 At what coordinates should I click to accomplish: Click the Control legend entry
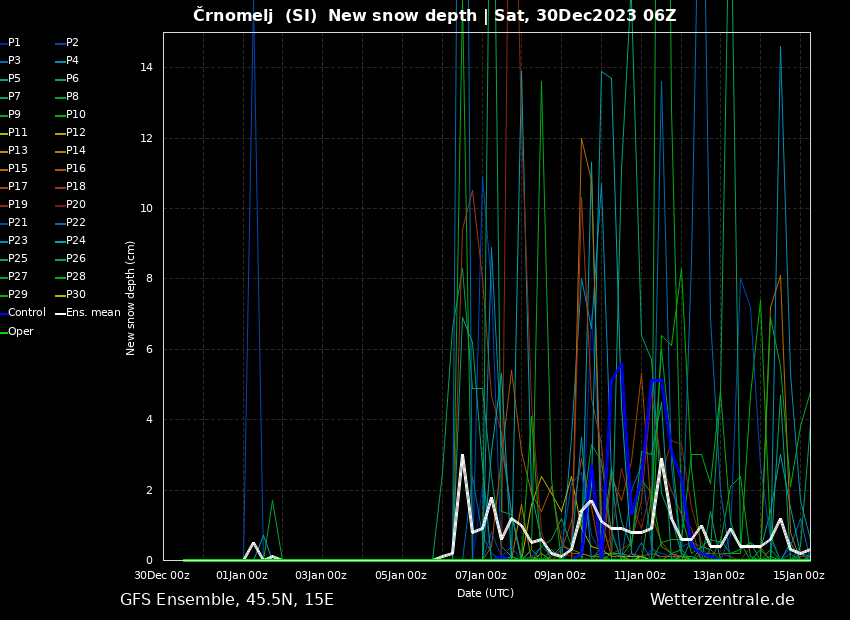pyautogui.click(x=27, y=313)
